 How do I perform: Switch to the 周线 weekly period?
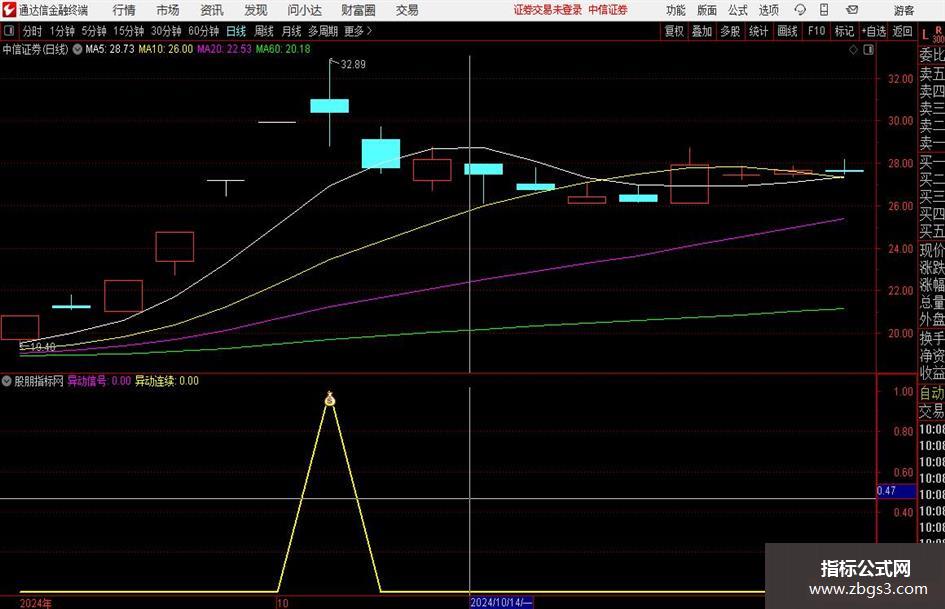pos(264,31)
